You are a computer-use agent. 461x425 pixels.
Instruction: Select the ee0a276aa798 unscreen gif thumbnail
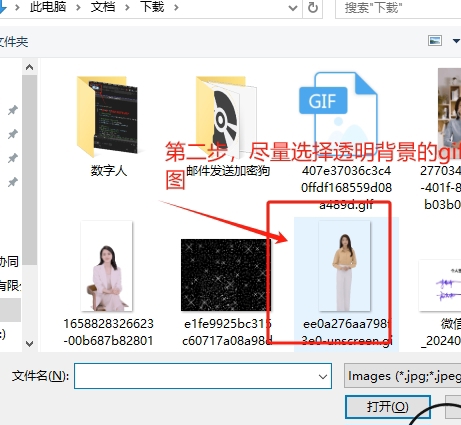click(x=344, y=266)
